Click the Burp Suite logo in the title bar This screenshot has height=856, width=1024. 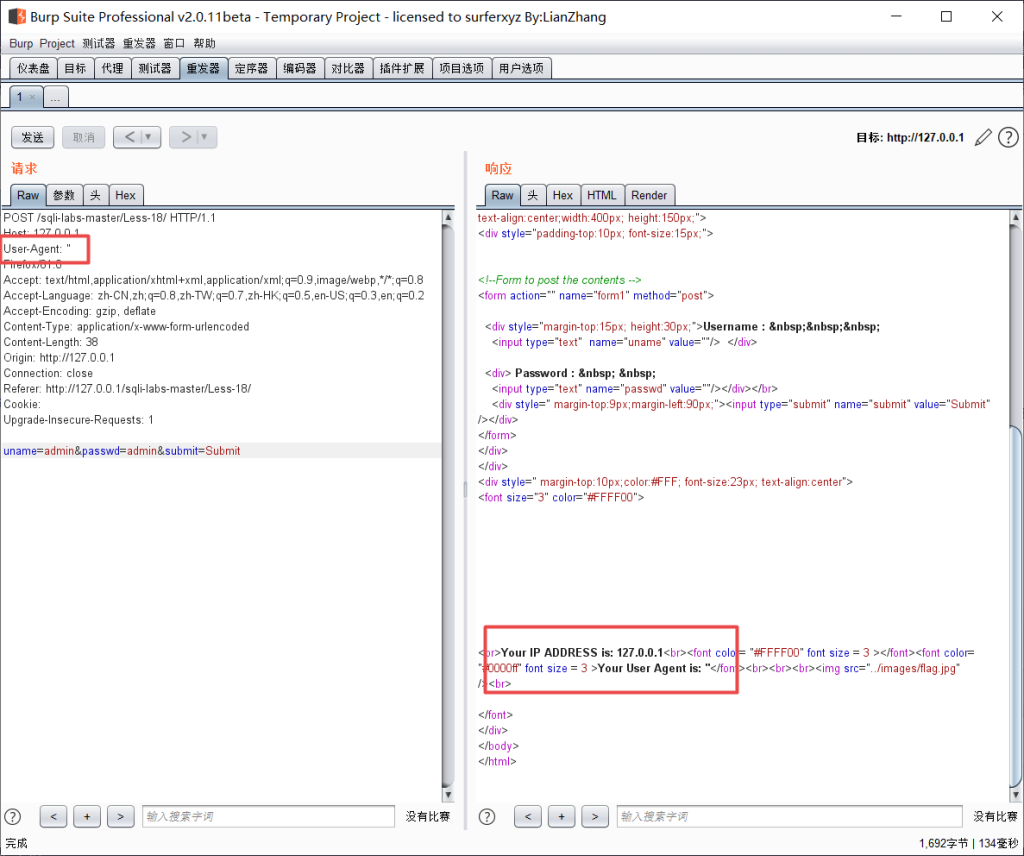[17, 16]
